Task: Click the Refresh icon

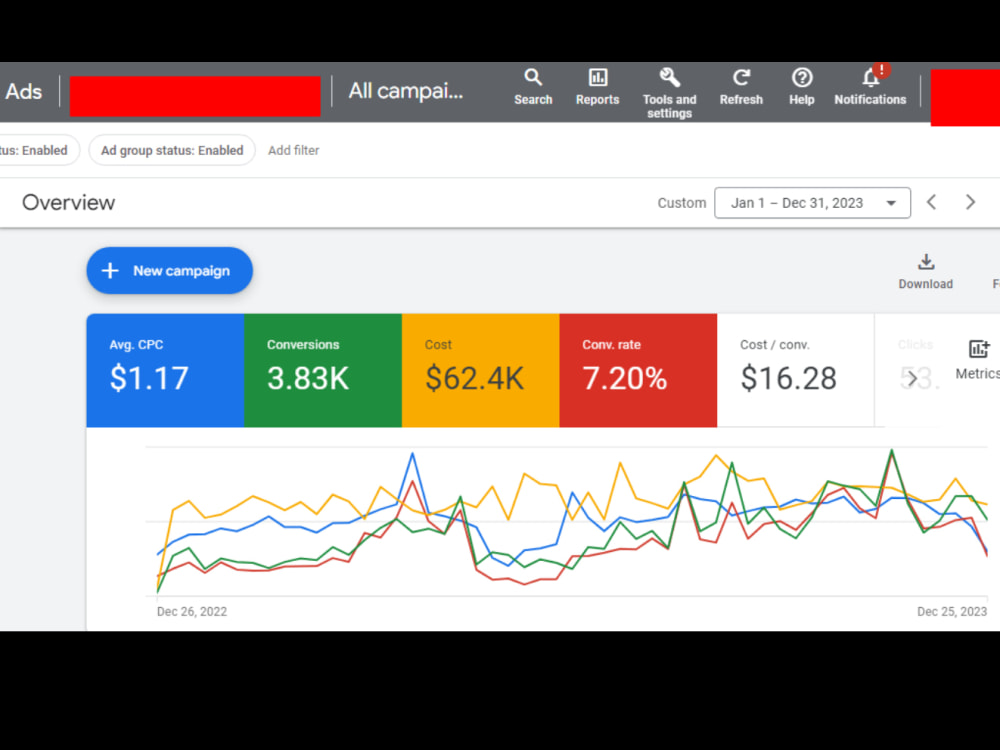Action: pos(741,87)
